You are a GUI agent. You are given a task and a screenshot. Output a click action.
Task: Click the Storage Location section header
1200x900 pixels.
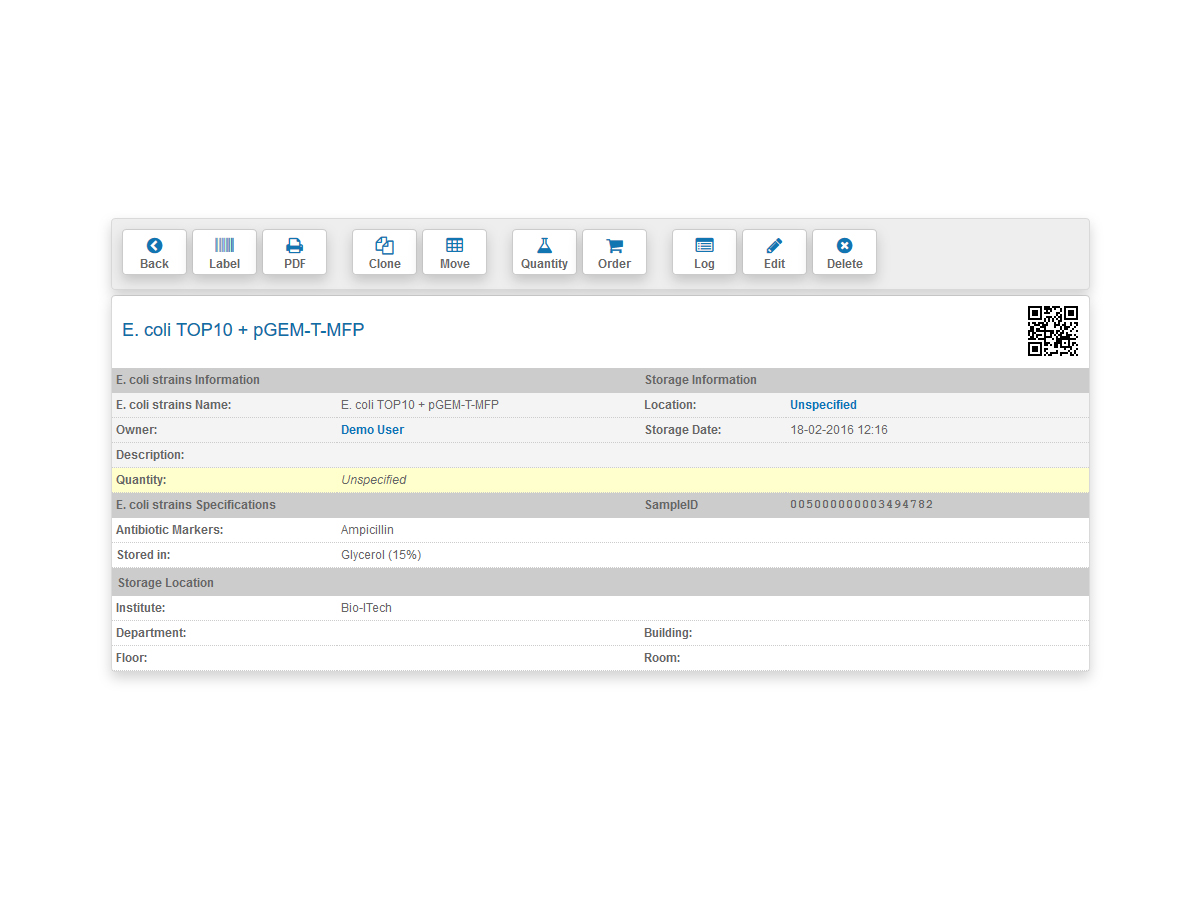coord(165,583)
